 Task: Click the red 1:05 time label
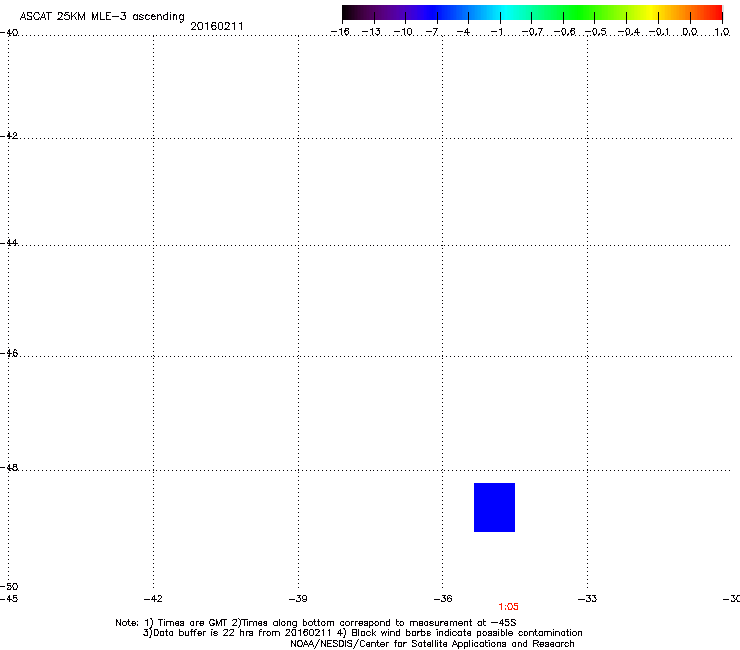click(508, 607)
